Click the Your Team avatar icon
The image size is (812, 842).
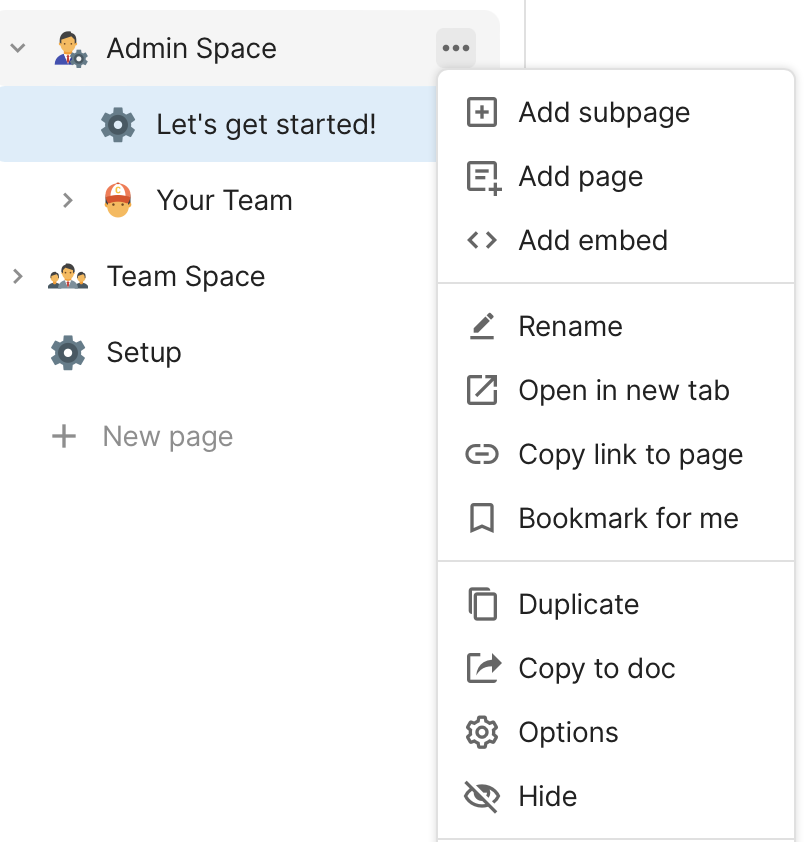[x=118, y=200]
